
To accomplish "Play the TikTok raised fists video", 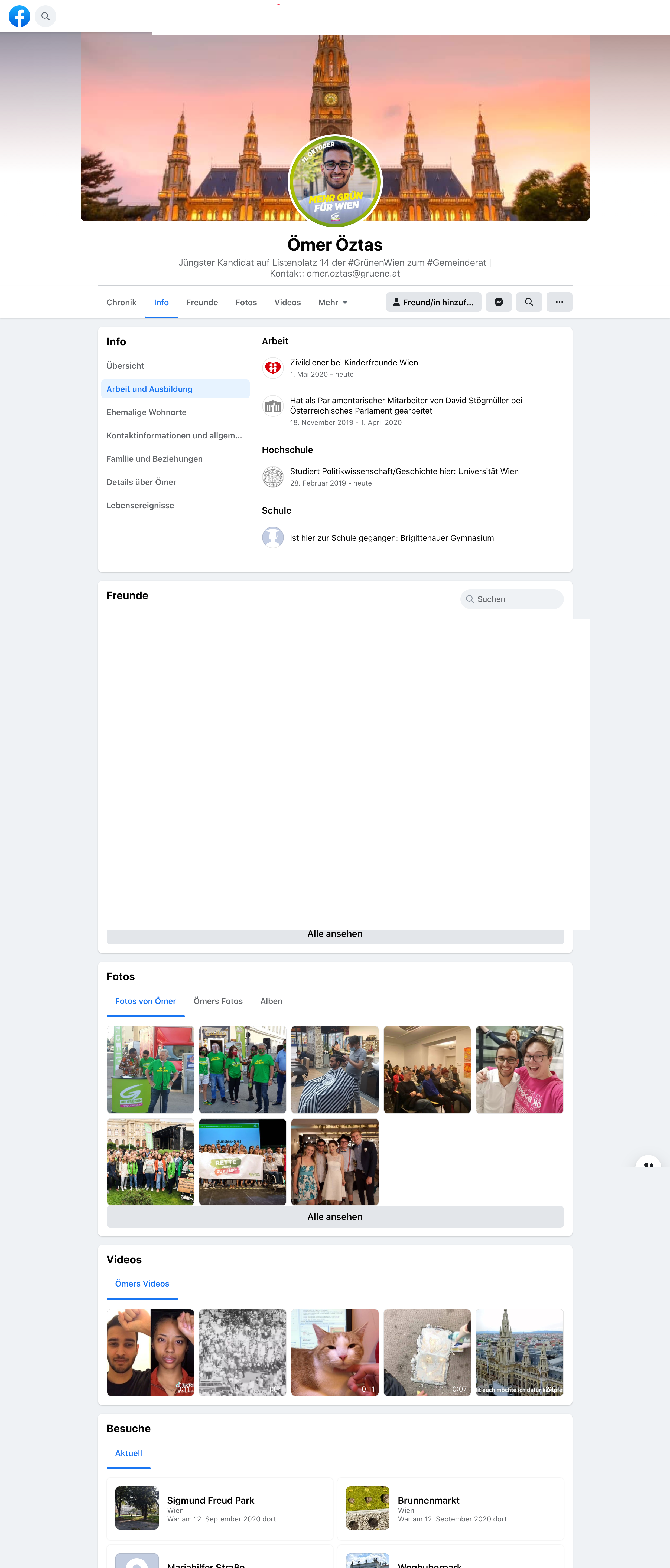I will 151,1353.
